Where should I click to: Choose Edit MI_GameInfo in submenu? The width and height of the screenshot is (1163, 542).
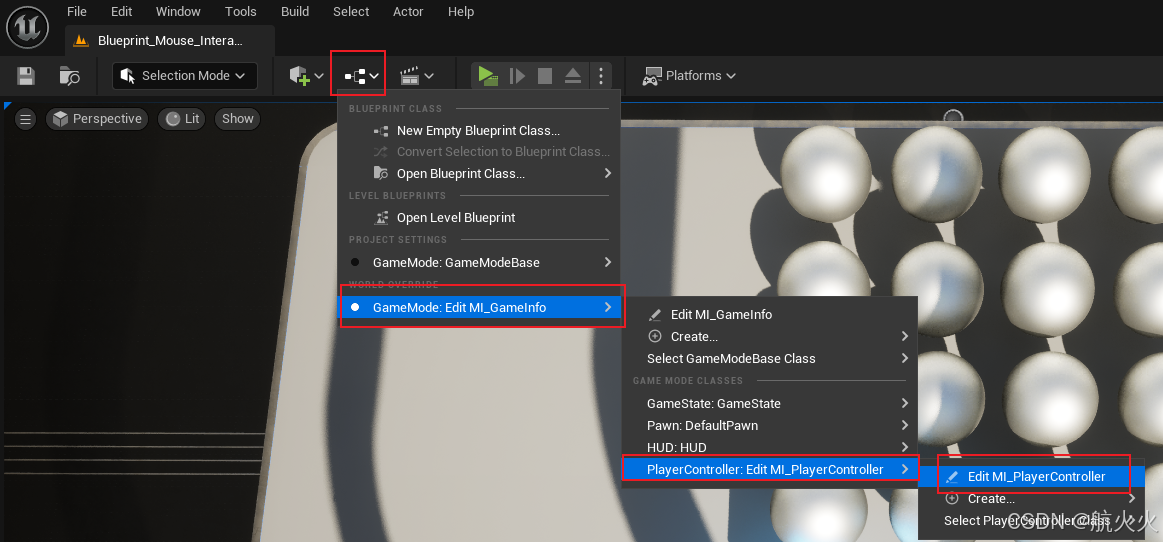click(x=770, y=314)
